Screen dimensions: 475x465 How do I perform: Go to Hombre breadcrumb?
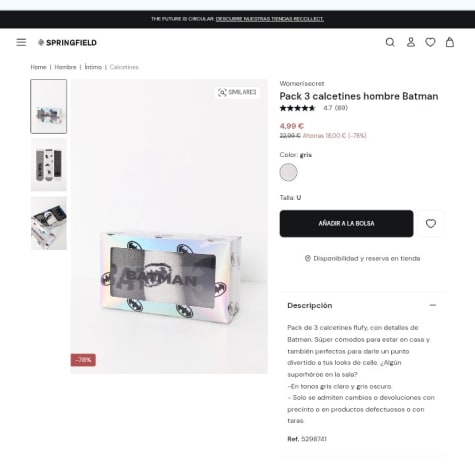coord(65,67)
